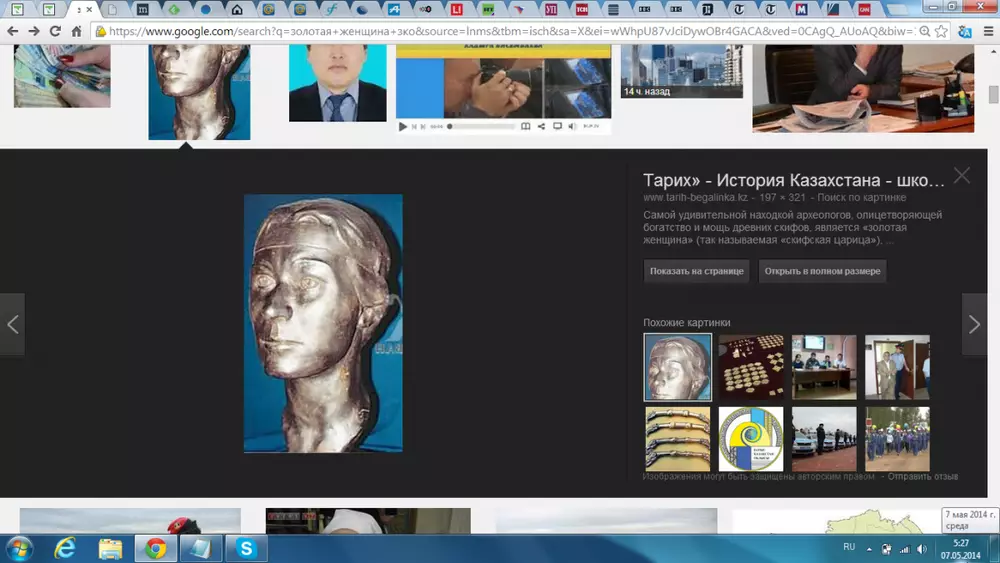Mute the video player volume icon

[x=572, y=127]
